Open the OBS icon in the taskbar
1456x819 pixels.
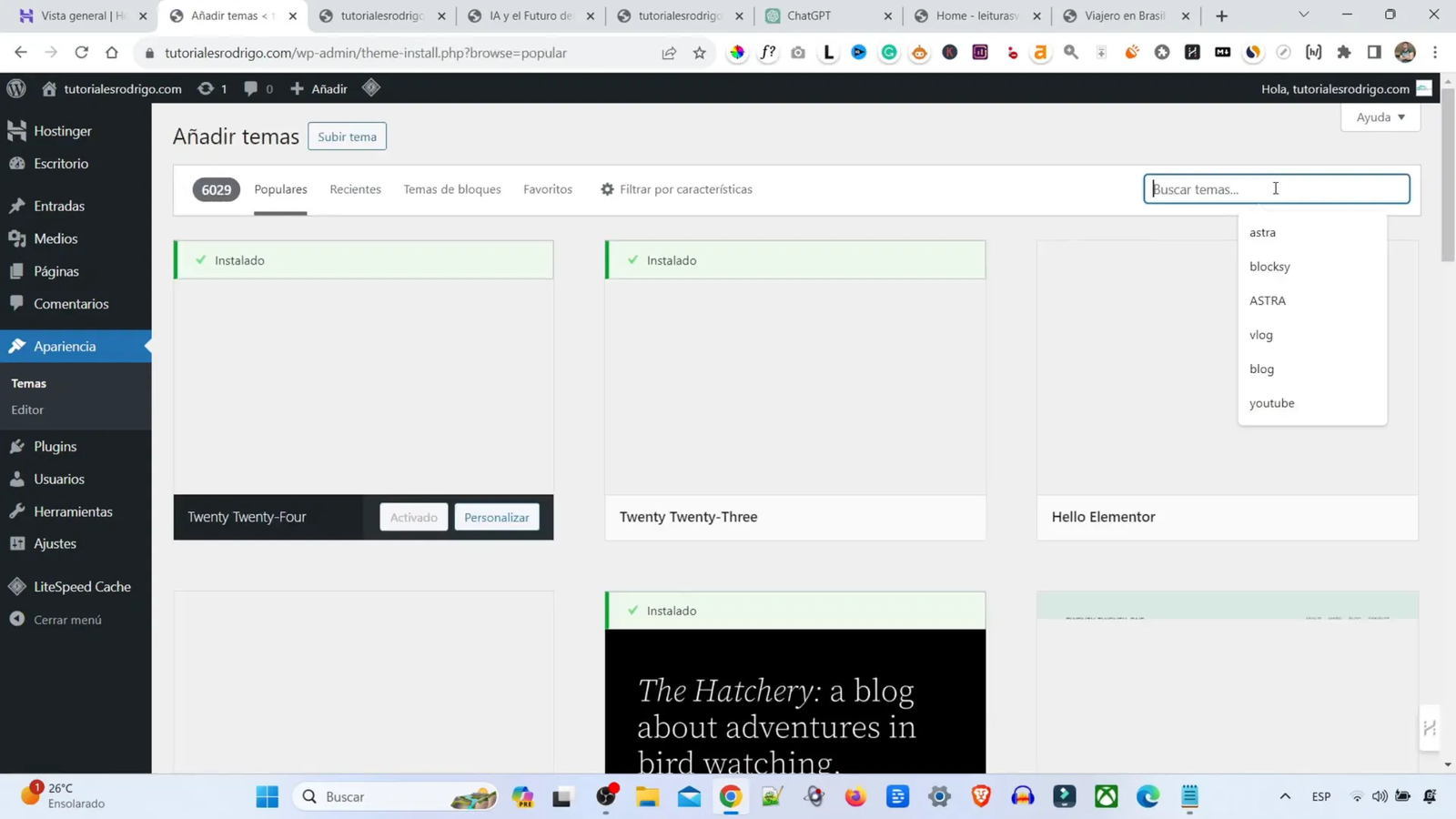pos(605,796)
